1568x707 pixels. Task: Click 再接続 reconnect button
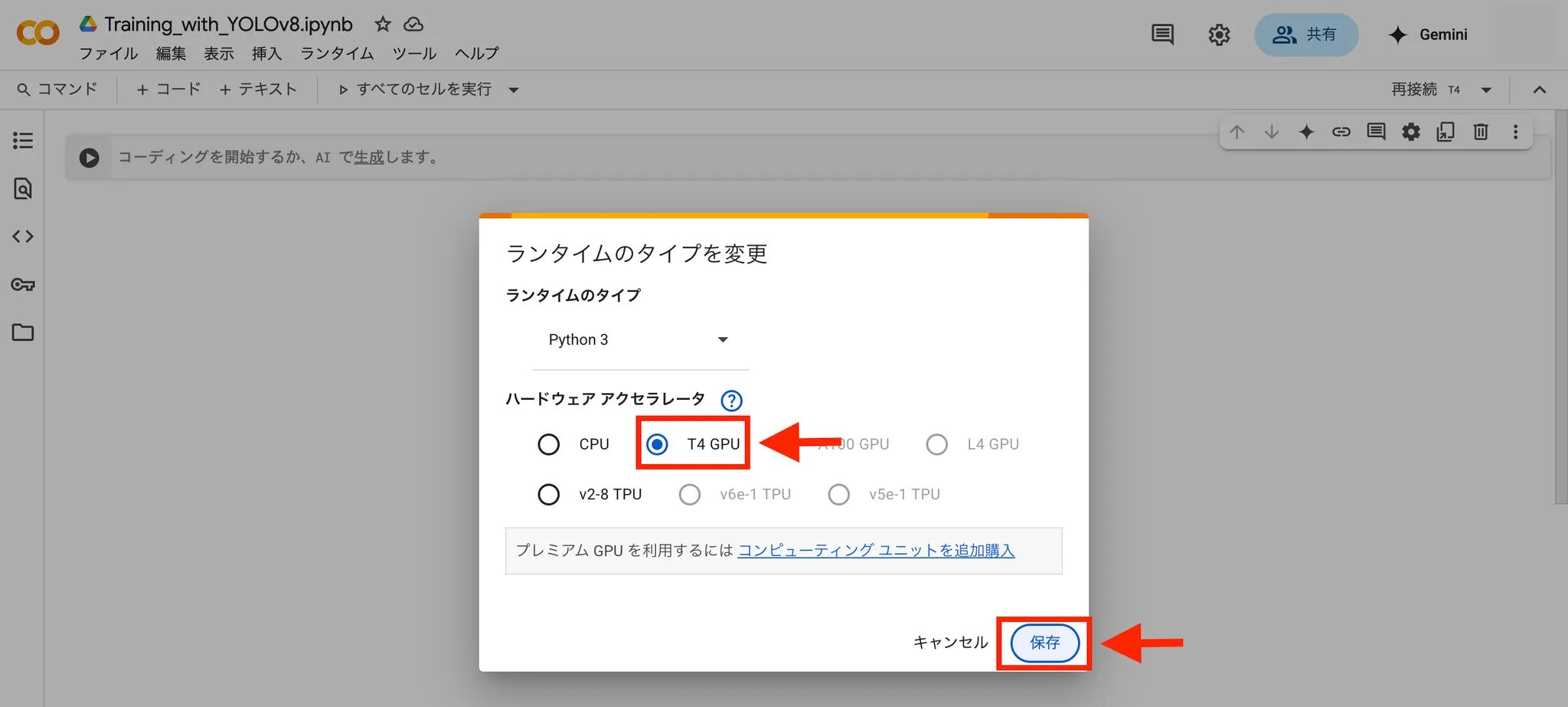point(1414,90)
